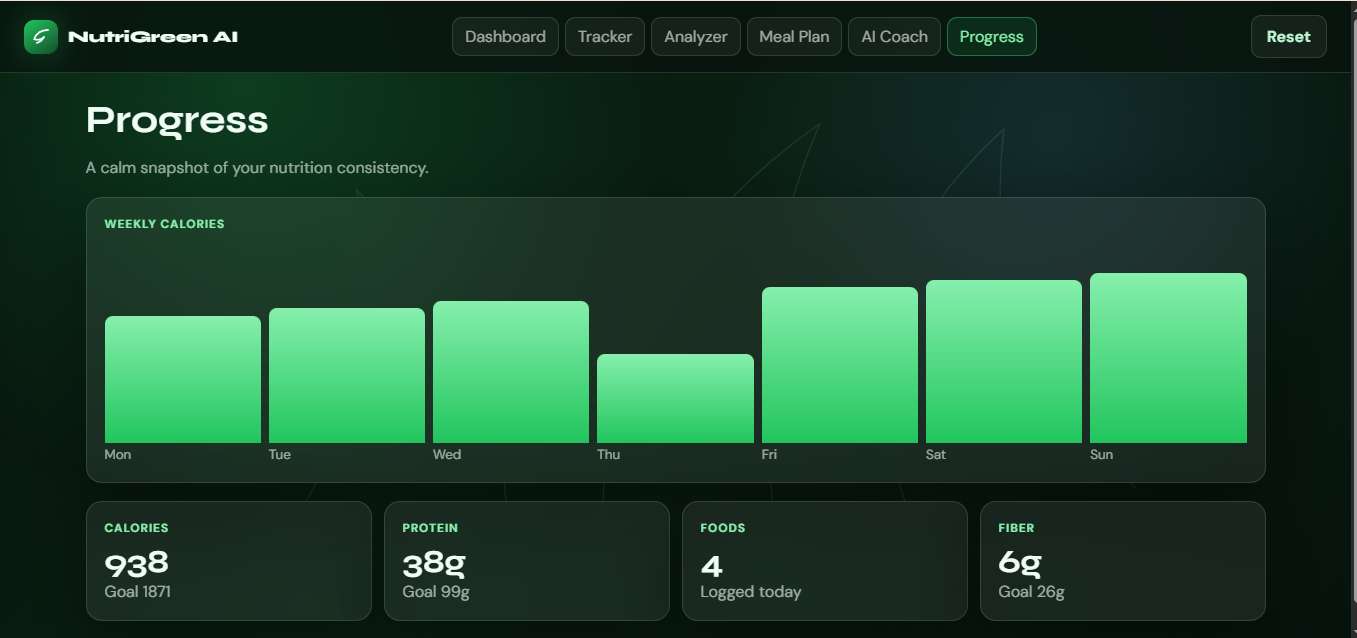Click the Tue axis label

click(x=280, y=455)
